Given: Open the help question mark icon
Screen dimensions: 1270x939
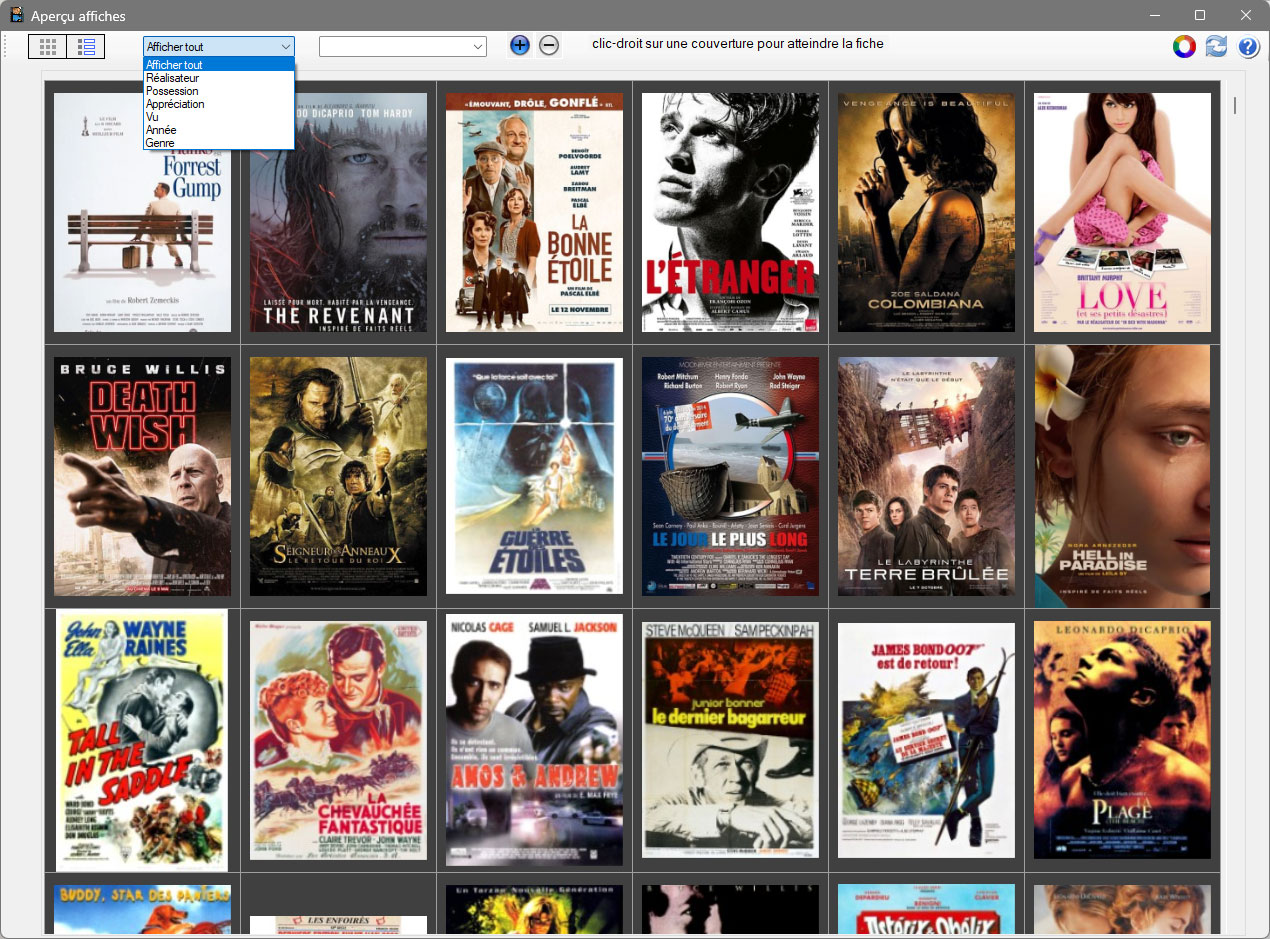Looking at the screenshot, I should [1248, 47].
